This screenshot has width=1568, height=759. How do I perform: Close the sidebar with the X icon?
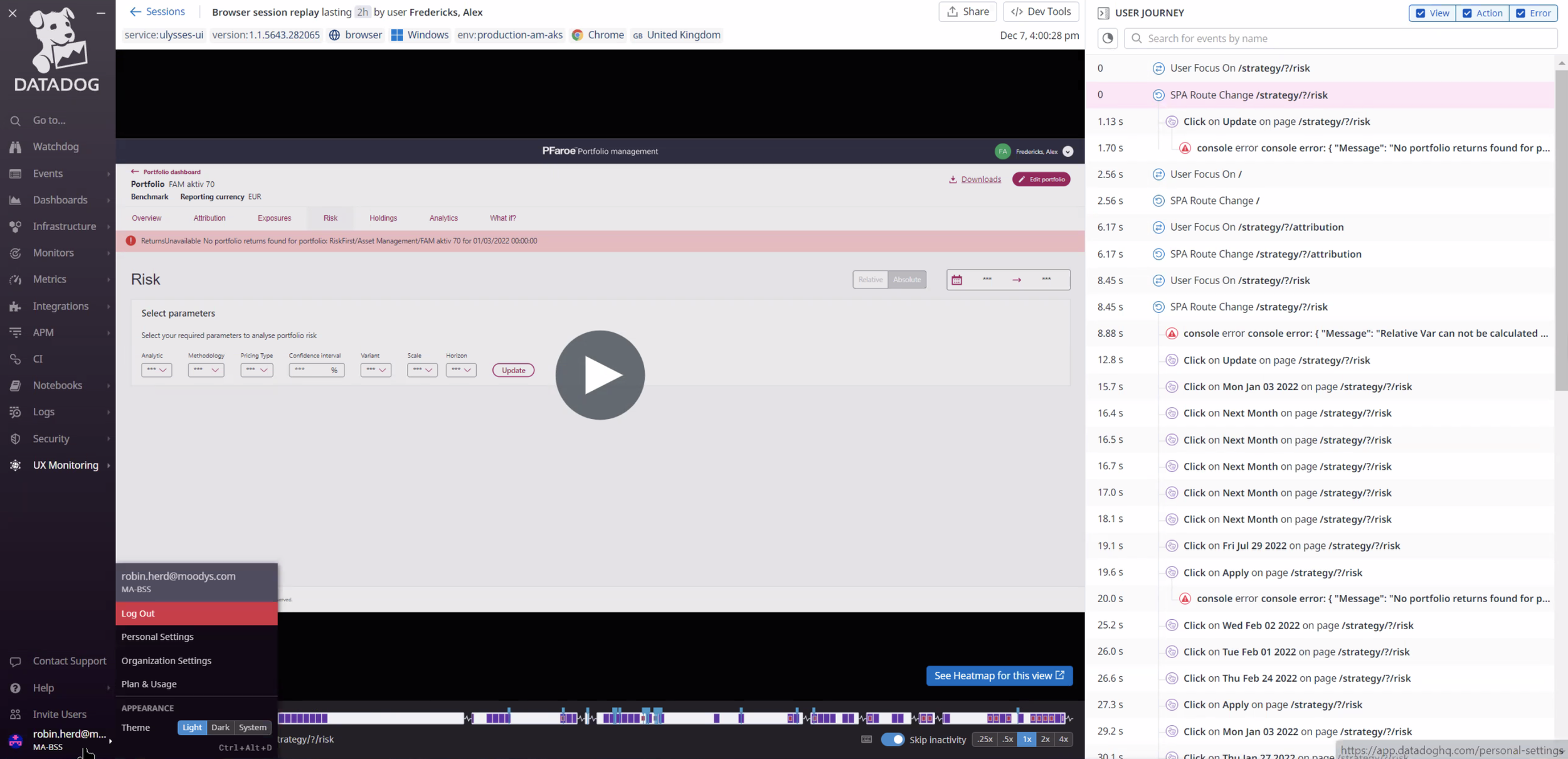coord(13,13)
